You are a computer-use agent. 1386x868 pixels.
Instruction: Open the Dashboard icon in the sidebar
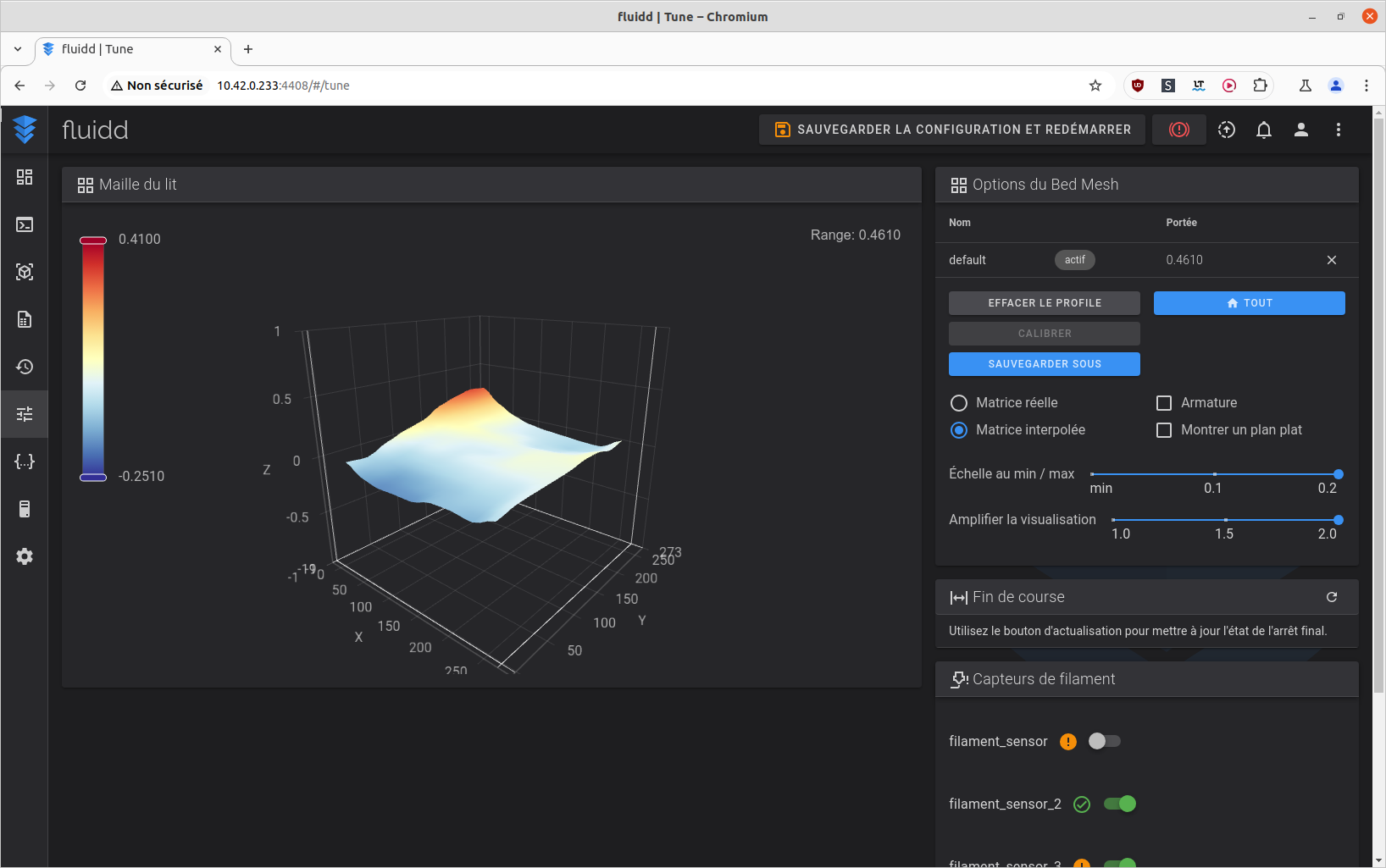coord(25,177)
